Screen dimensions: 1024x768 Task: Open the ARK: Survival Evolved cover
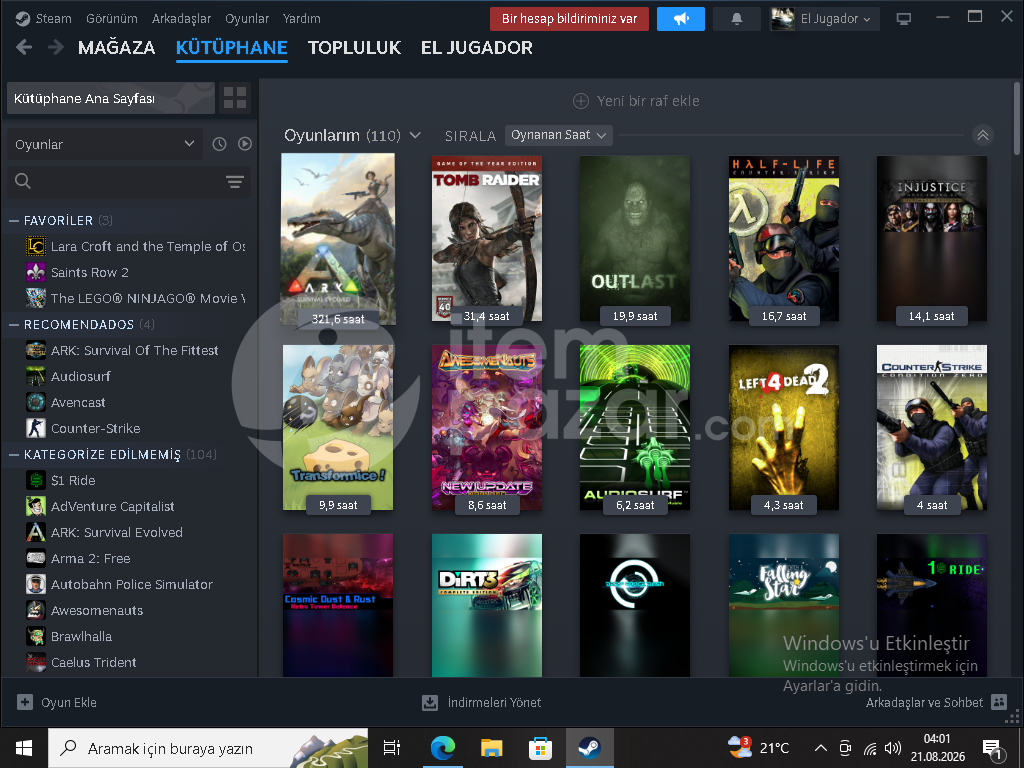tap(338, 239)
